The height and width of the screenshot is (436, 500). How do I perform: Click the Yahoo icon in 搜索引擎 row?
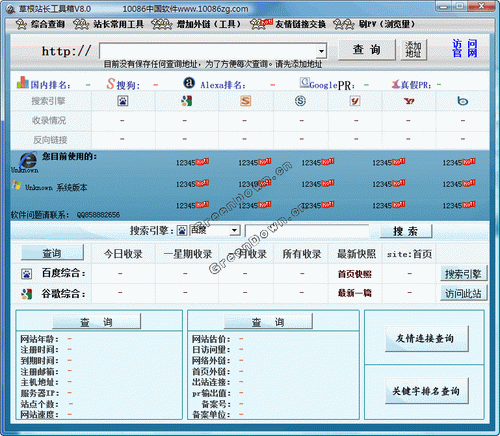tap(409, 101)
